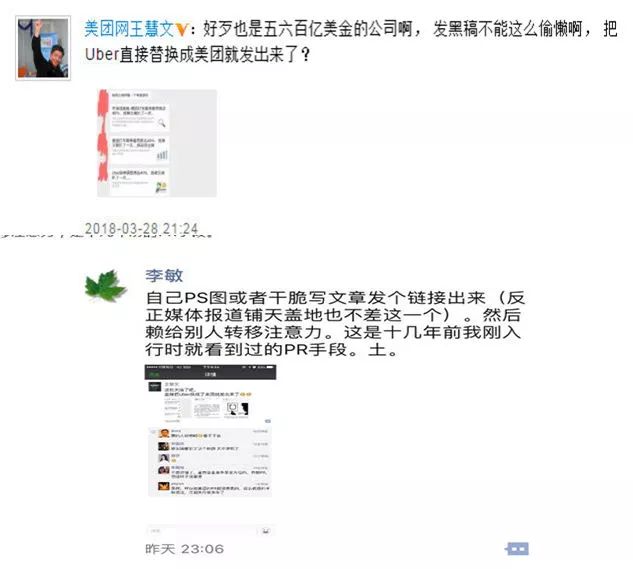Click the 美团网王慧文 username link

pyautogui.click(x=129, y=29)
